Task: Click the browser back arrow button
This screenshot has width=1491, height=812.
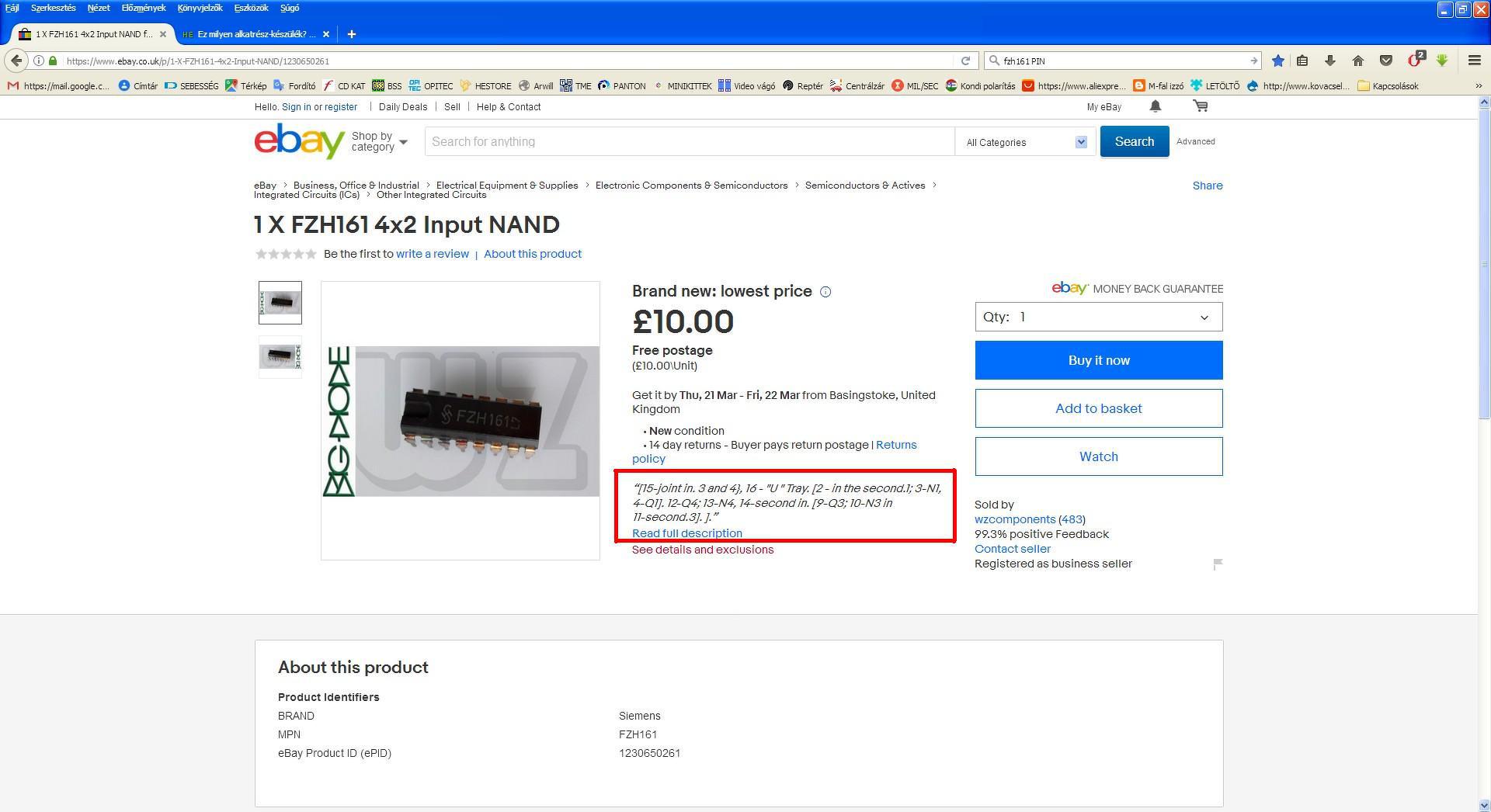Action: pyautogui.click(x=17, y=61)
